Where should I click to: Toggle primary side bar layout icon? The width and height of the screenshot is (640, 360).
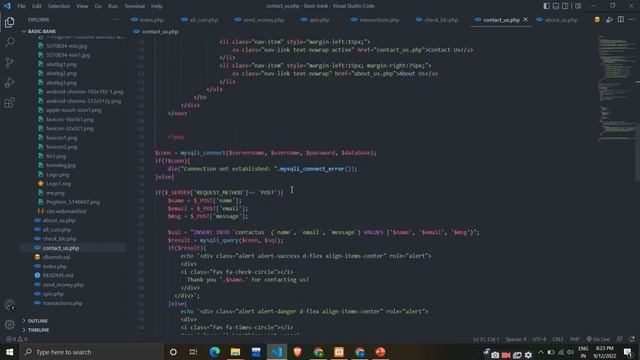tap(547, 6)
